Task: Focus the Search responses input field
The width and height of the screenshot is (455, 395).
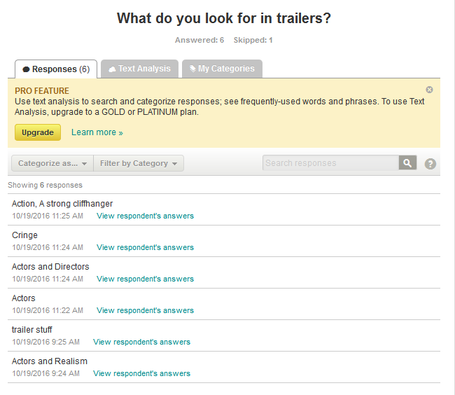Action: coord(331,163)
